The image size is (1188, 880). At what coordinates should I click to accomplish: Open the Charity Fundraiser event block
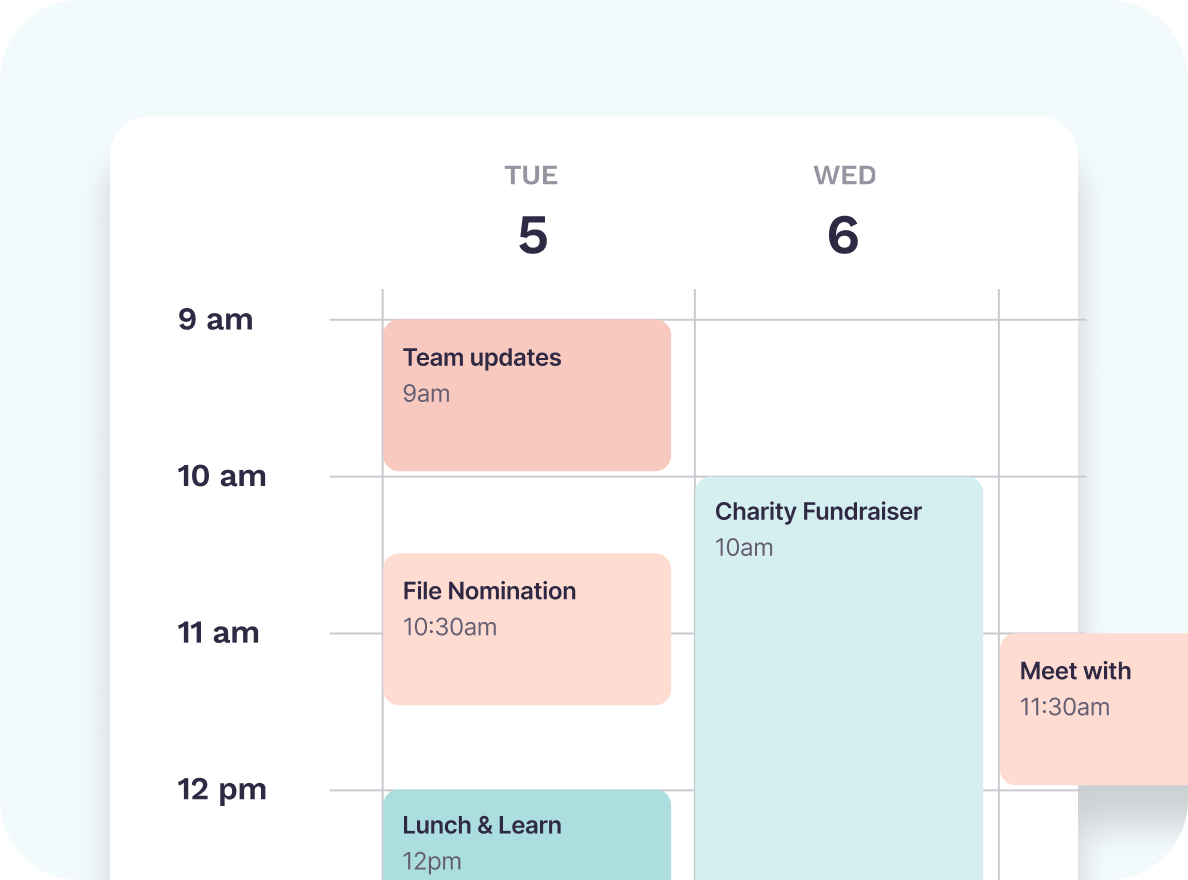(x=838, y=680)
